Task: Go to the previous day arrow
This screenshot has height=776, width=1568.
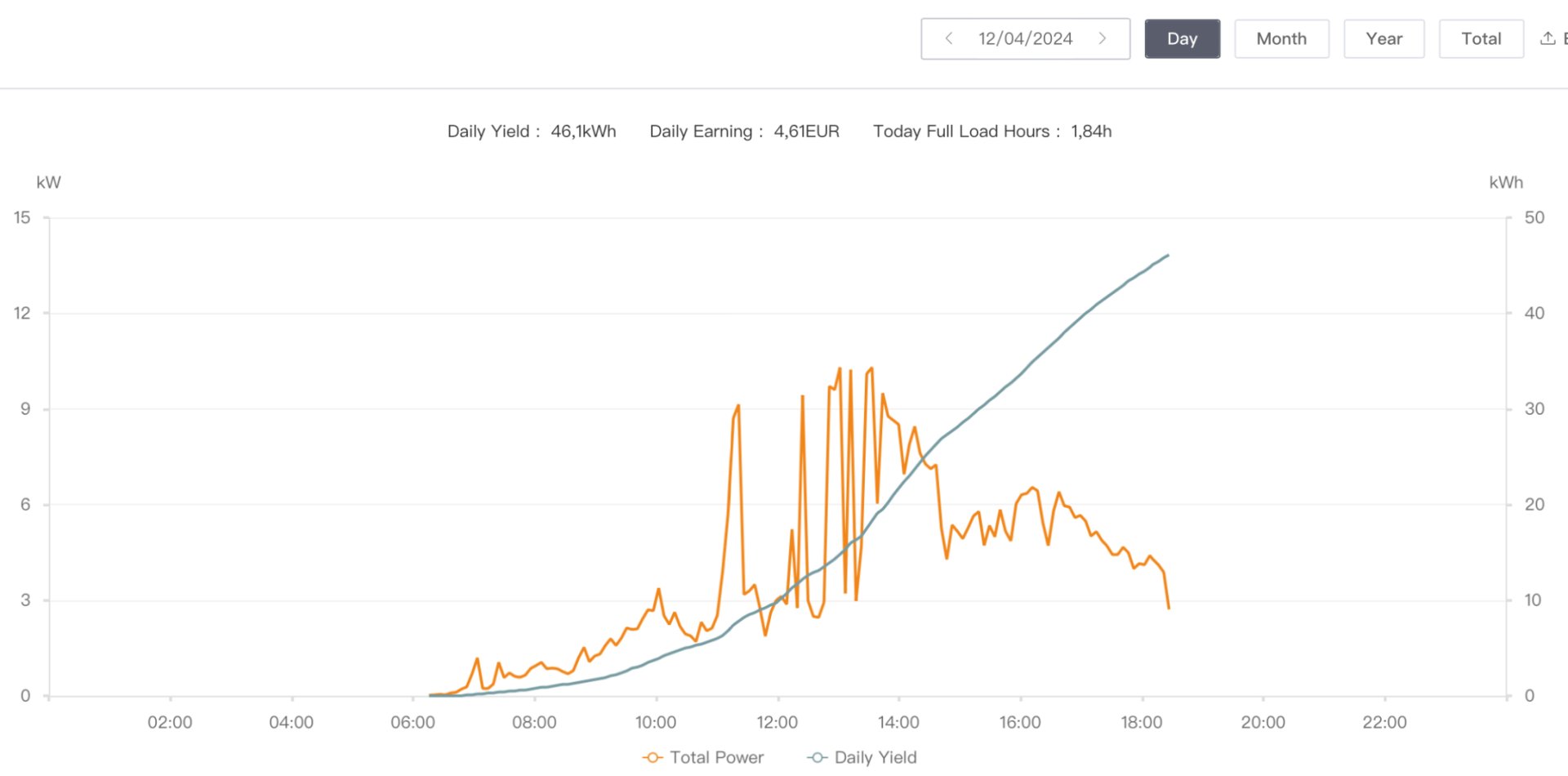Action: click(949, 38)
